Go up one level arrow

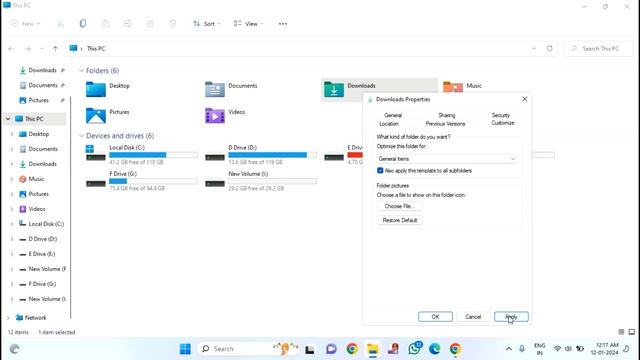coord(55,49)
